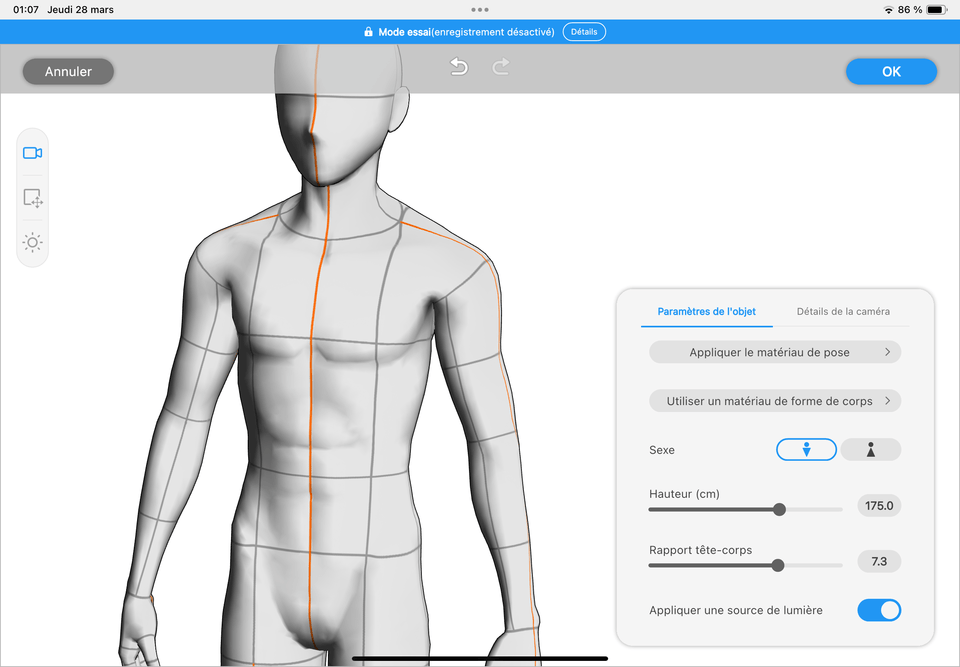Viewport: 960px width, 667px height.
Task: Tap the lock icon in trial banner
Action: (x=368, y=32)
